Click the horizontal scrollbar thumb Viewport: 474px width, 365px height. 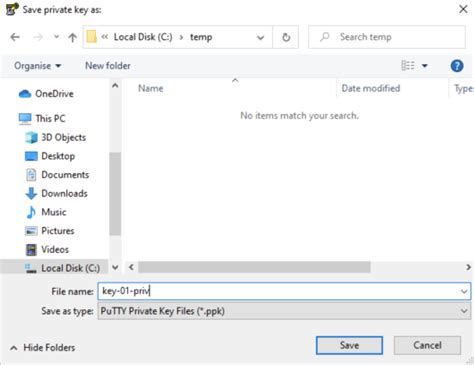pyautogui.click(x=254, y=267)
